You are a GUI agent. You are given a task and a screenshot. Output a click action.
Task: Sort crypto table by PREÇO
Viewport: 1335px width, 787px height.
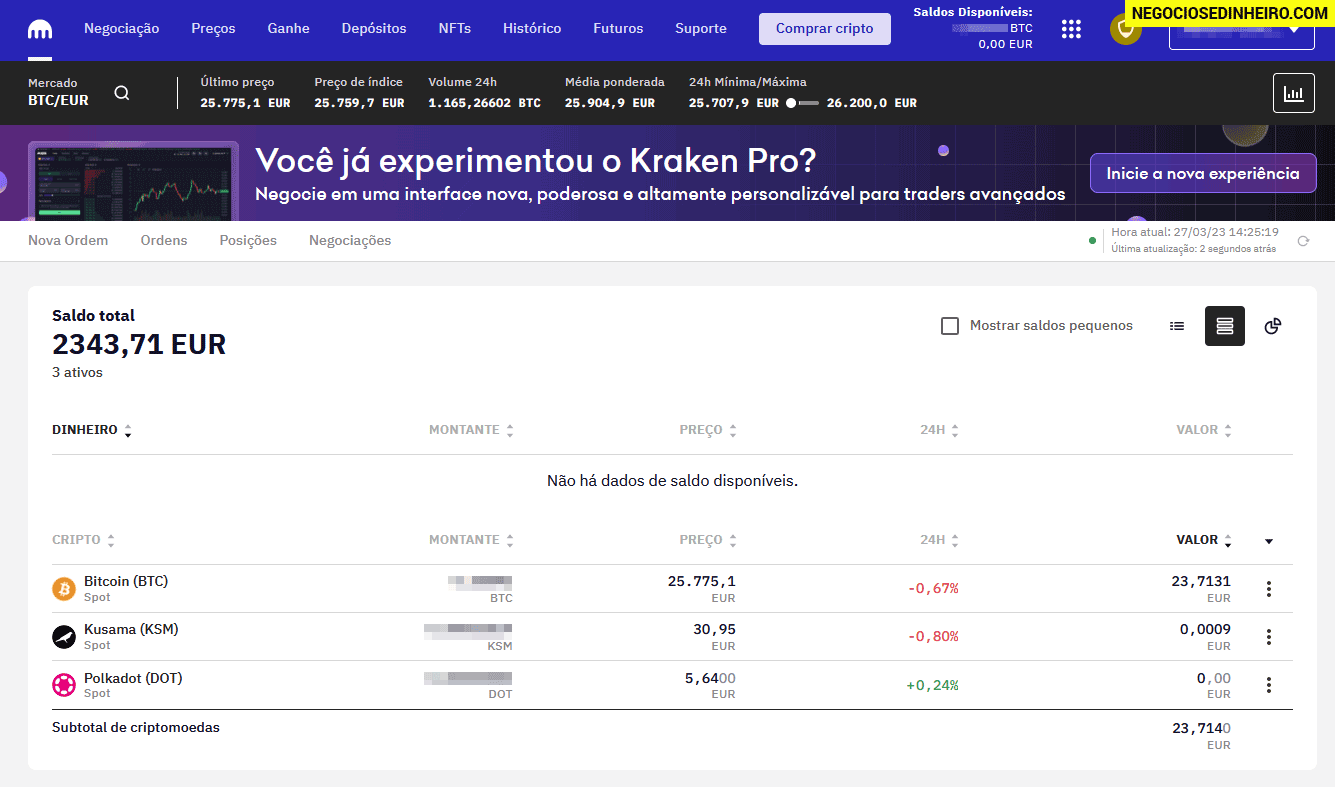708,540
